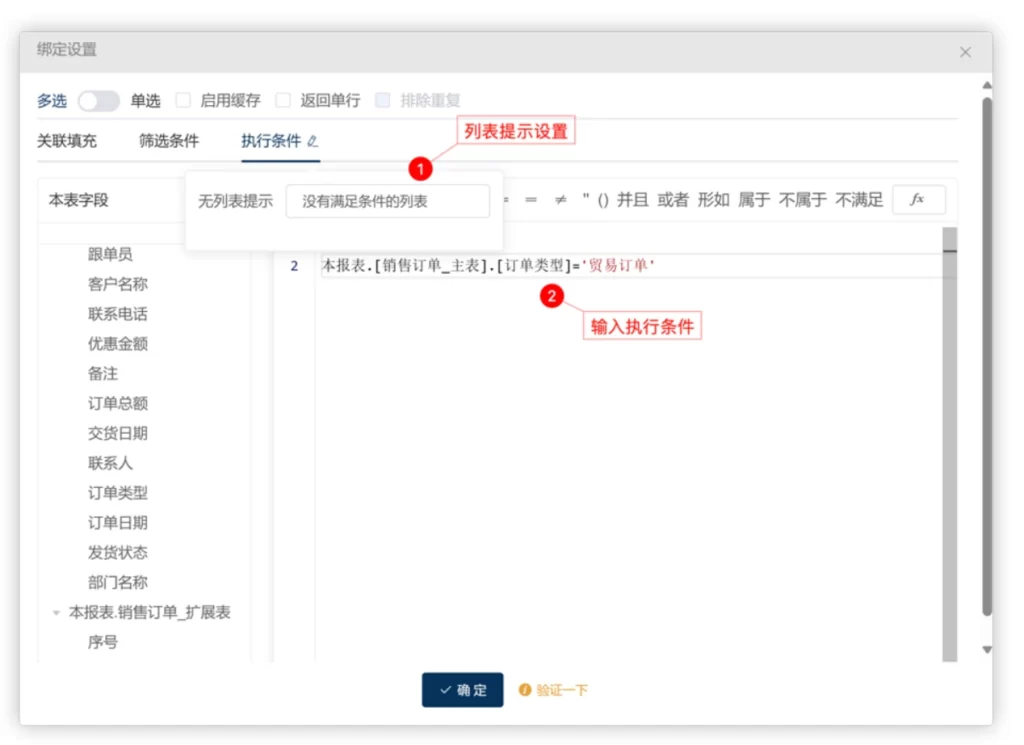
Task: Insert the not-equal ≠ operator
Action: [560, 200]
